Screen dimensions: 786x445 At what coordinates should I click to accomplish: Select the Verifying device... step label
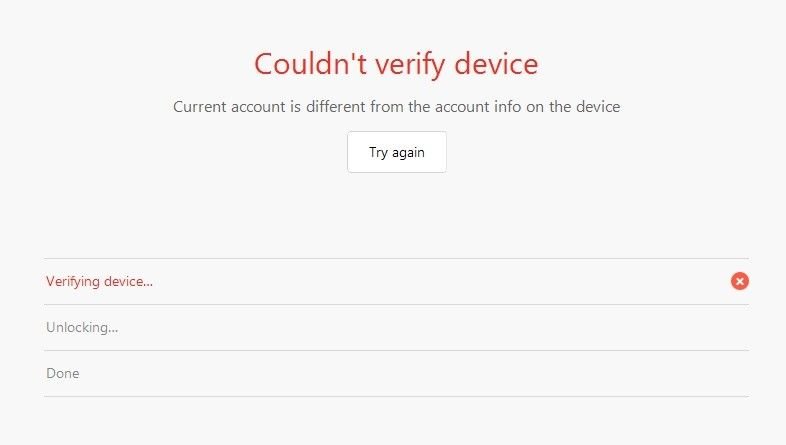point(99,282)
